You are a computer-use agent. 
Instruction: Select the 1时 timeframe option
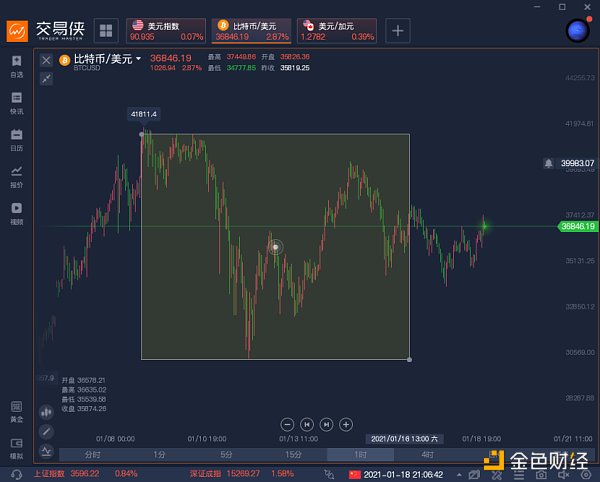click(x=360, y=454)
